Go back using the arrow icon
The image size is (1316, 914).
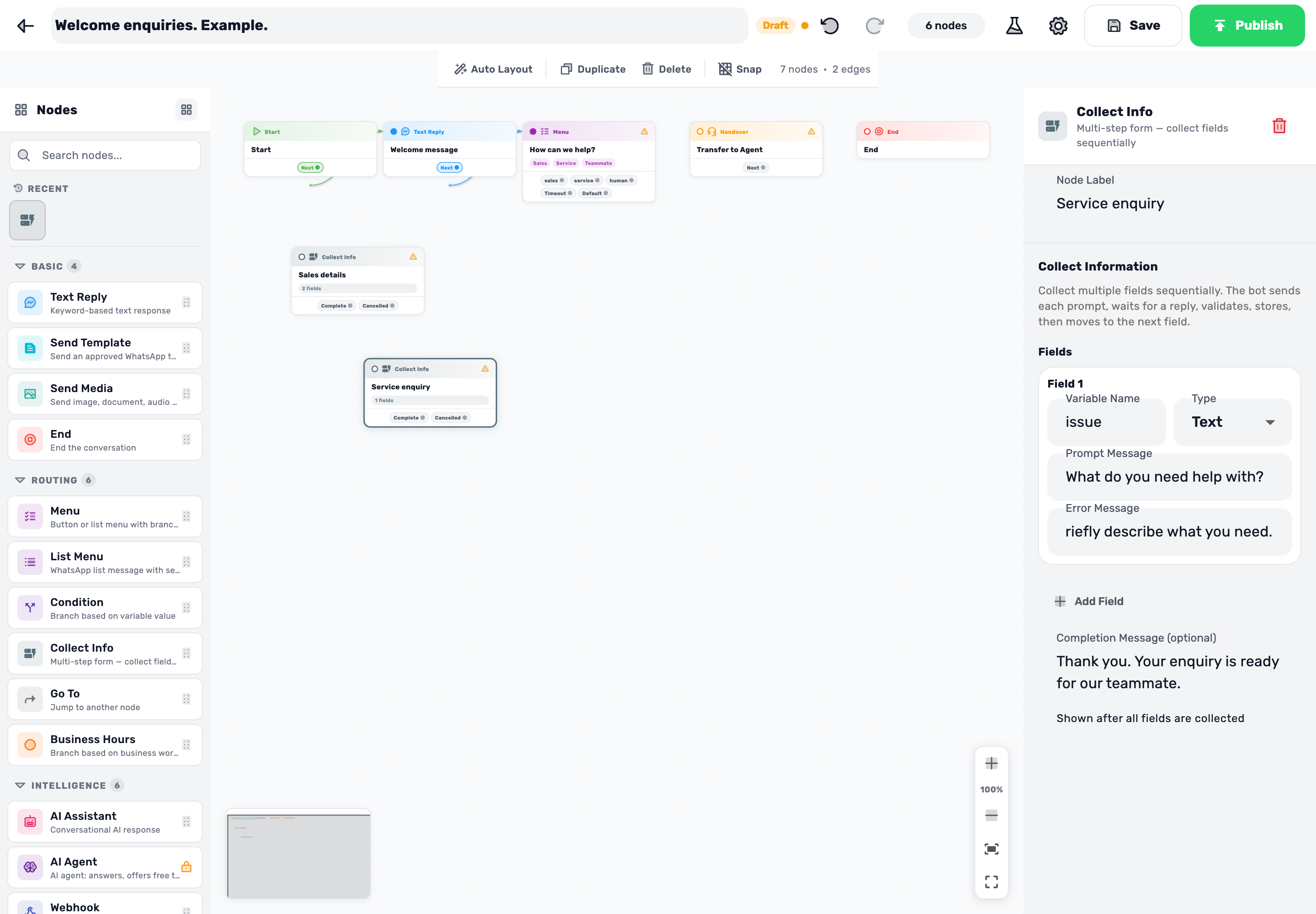(x=25, y=25)
